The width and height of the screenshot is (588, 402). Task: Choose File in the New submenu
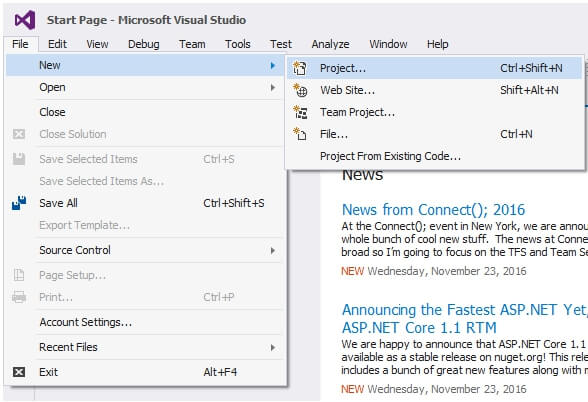point(434,134)
